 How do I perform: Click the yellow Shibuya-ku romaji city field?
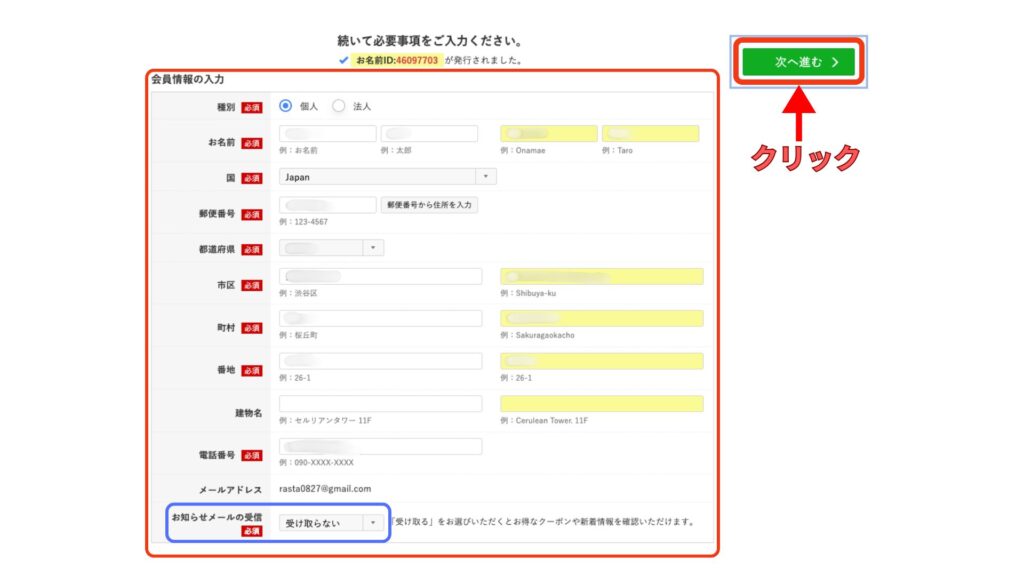click(x=601, y=276)
